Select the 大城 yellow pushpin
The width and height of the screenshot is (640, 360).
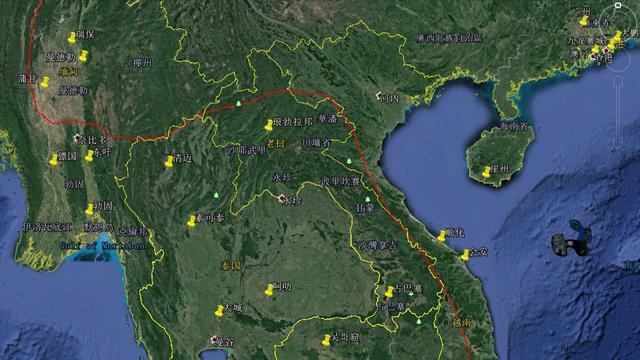pyautogui.click(x=219, y=311)
